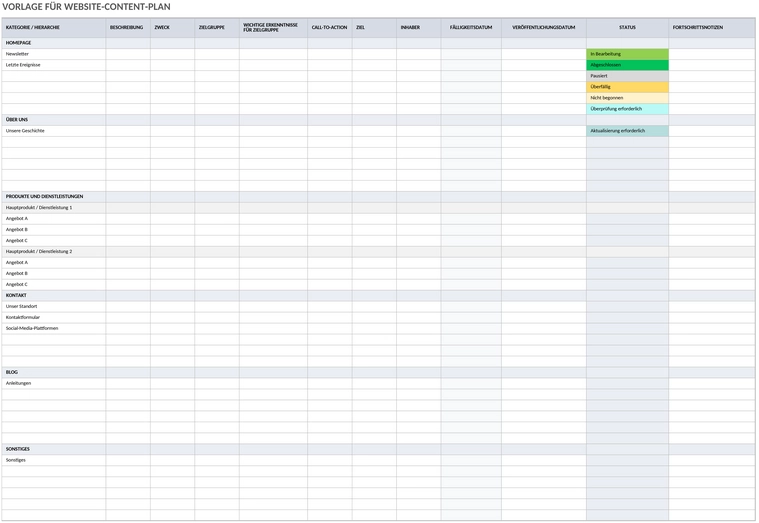Click the 'ZWECK' column header
Image resolution: width=759 pixels, height=523 pixels.
coord(172,28)
